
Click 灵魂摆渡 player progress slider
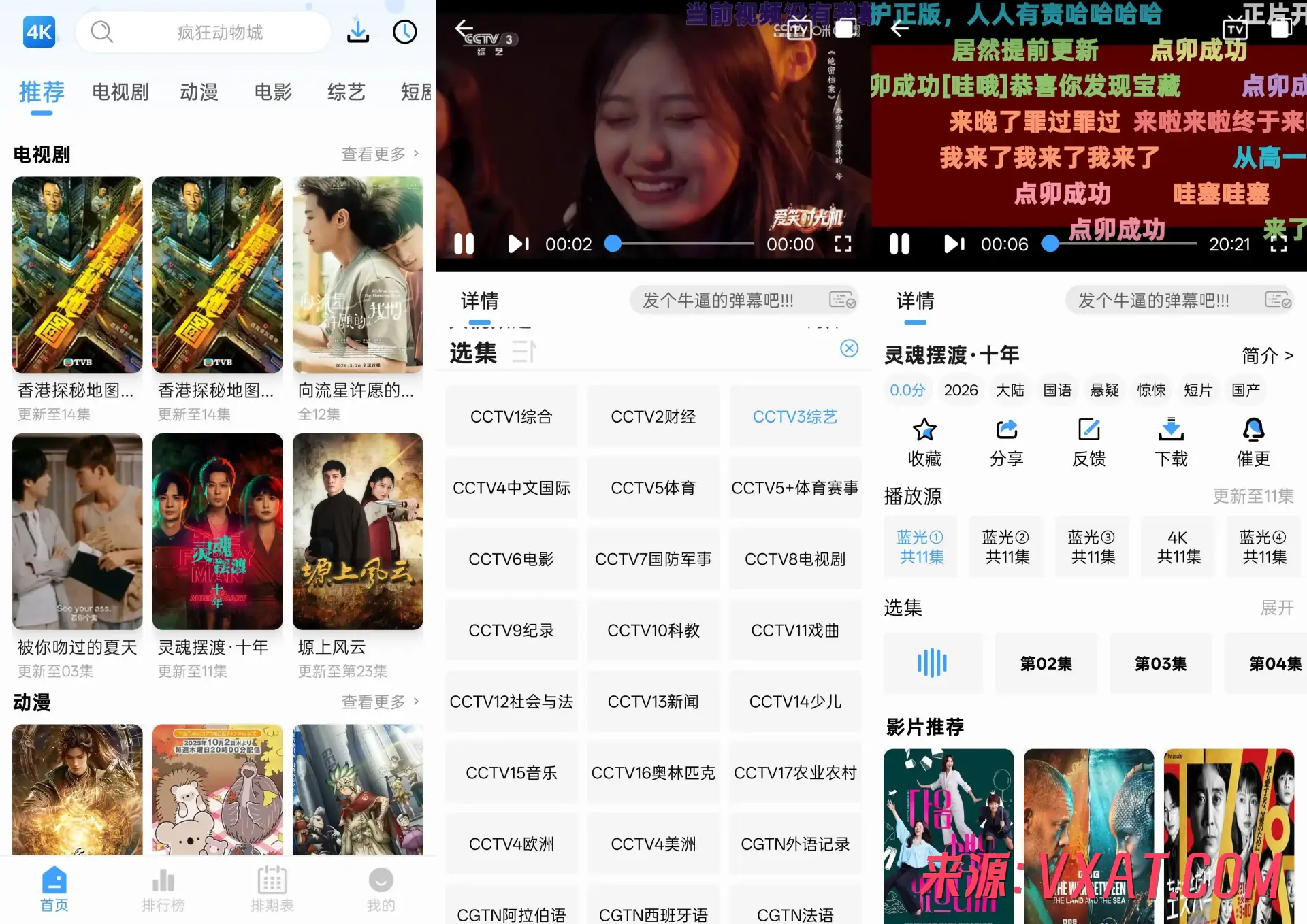point(1120,244)
